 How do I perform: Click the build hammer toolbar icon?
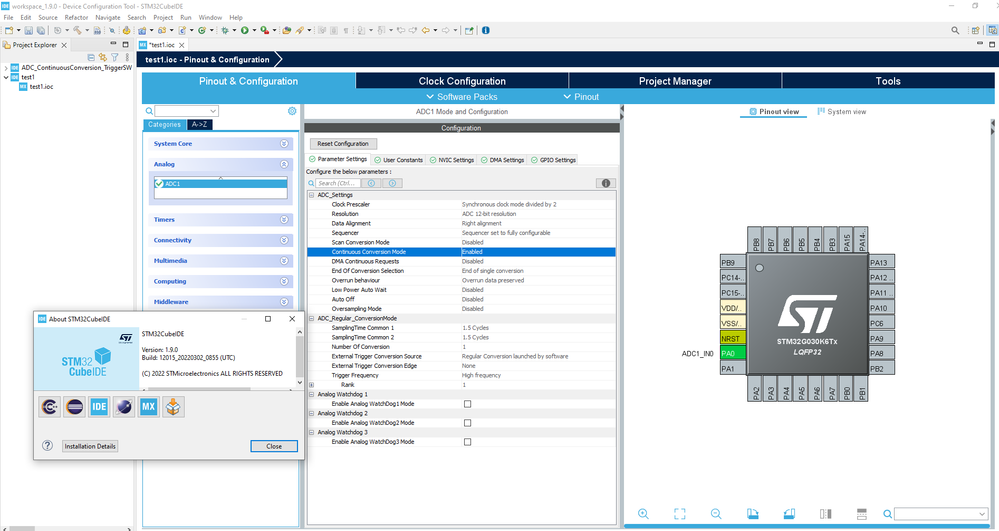pos(77,30)
